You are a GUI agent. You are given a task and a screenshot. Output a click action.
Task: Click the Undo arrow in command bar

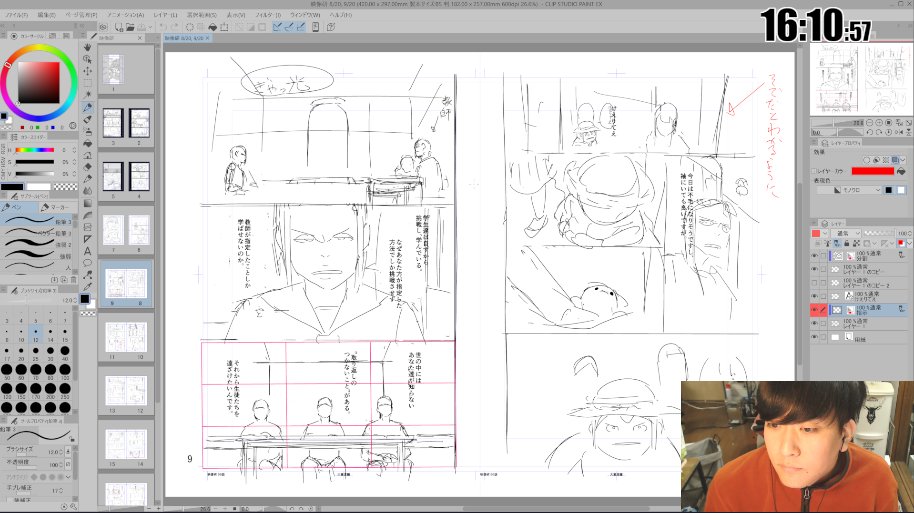[x=163, y=27]
